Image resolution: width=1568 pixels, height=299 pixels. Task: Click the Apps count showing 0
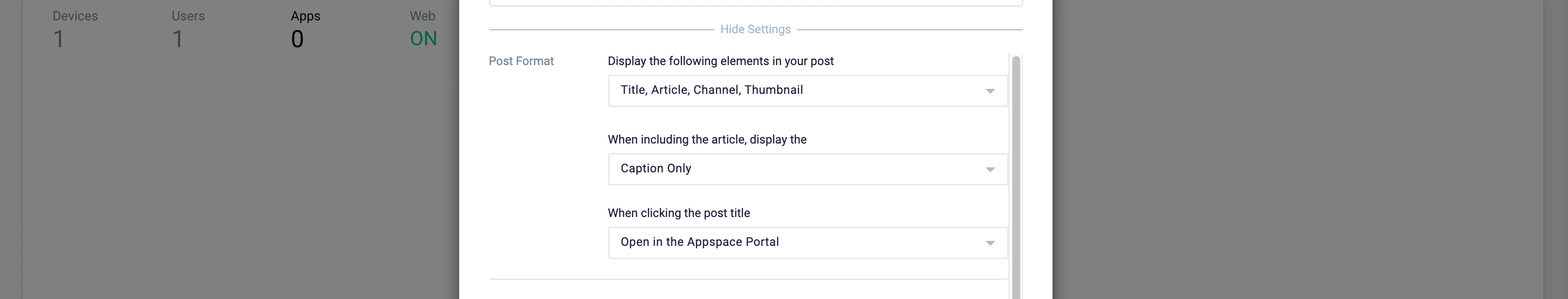point(297,40)
